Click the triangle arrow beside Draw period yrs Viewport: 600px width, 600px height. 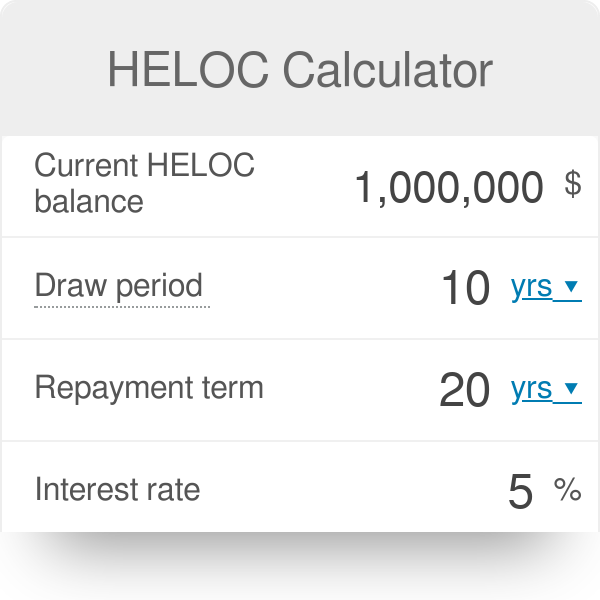click(571, 287)
